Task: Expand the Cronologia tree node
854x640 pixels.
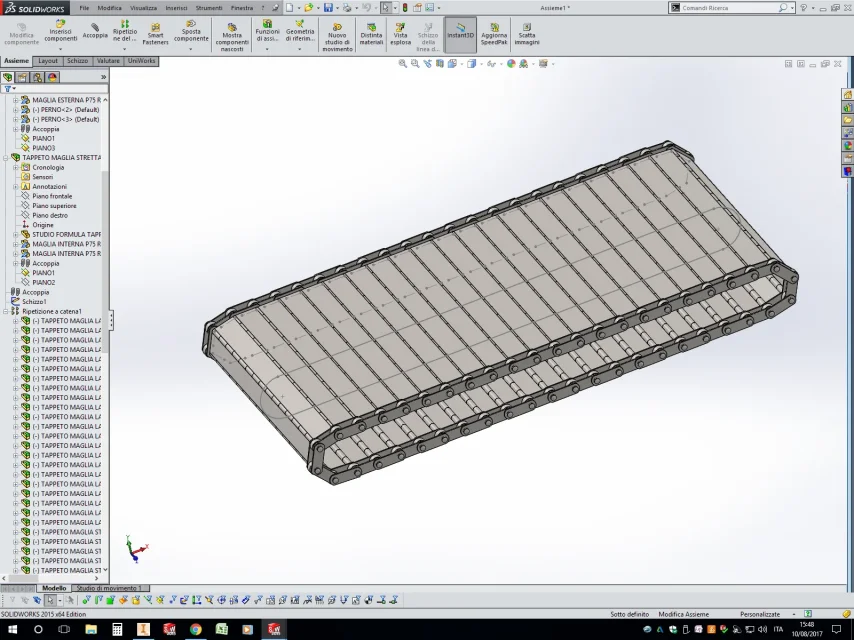Action: [15, 167]
